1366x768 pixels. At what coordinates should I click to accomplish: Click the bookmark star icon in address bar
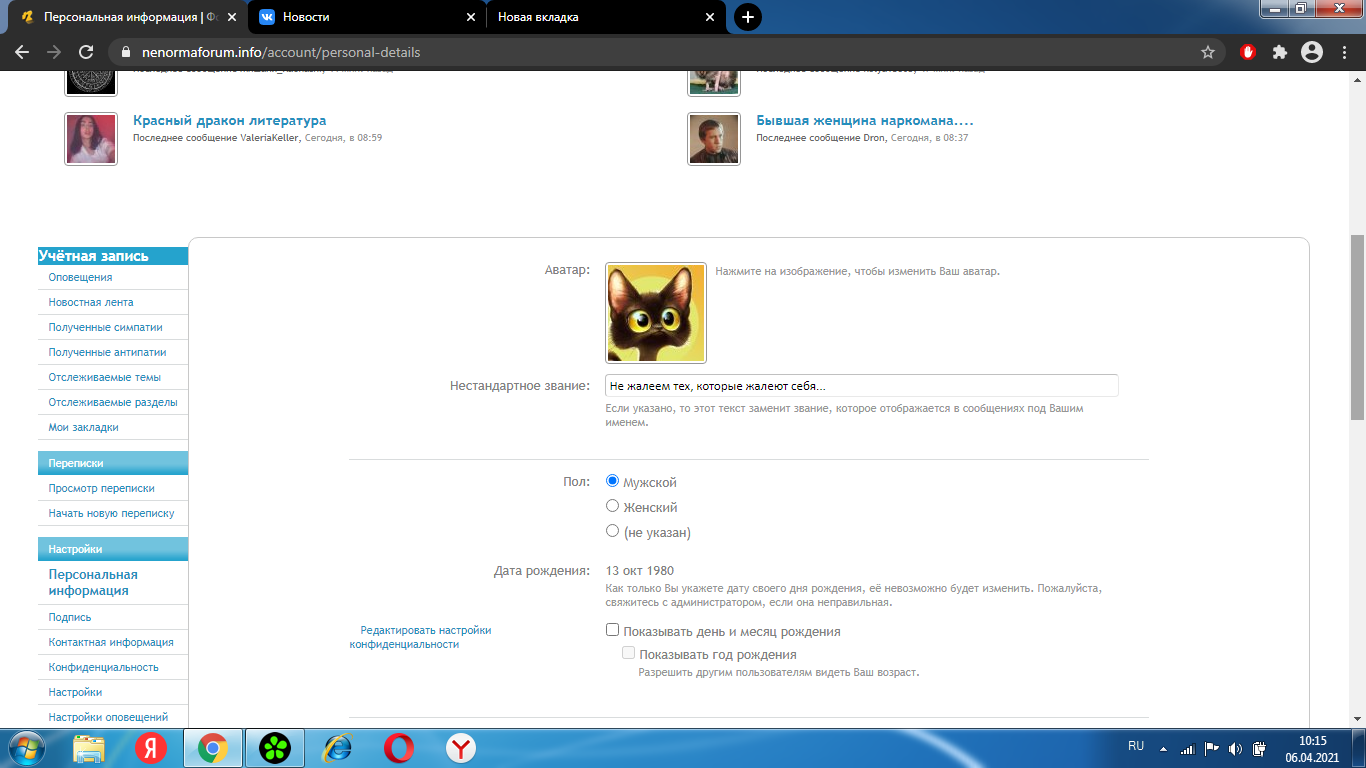point(1208,52)
